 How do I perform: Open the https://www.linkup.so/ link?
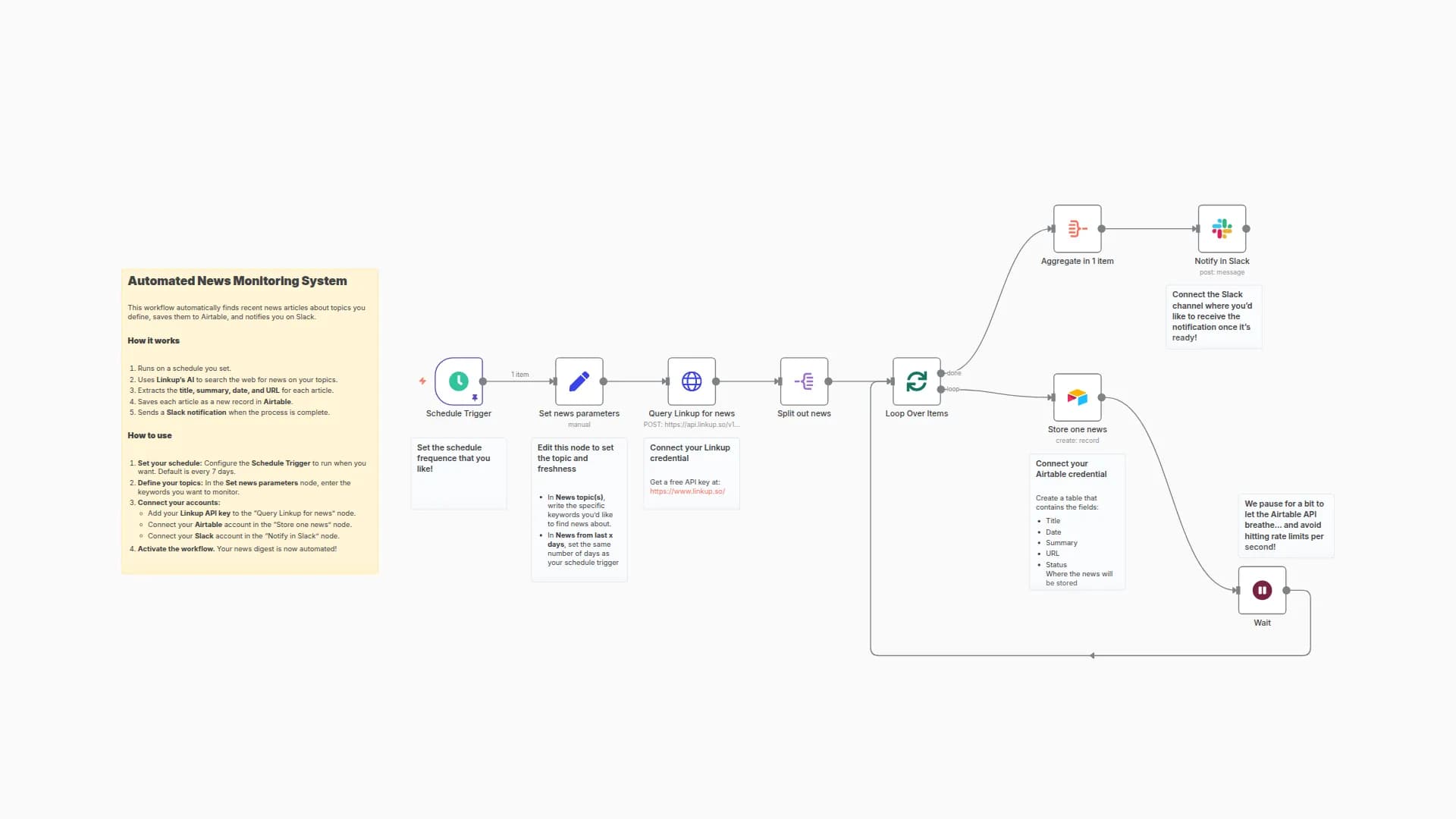click(x=687, y=491)
